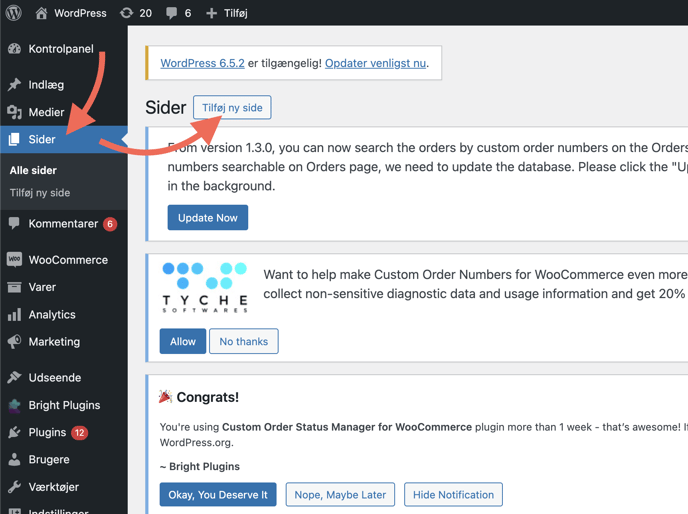
Task: Click the 6 comments count in admin bar
Action: (188, 13)
